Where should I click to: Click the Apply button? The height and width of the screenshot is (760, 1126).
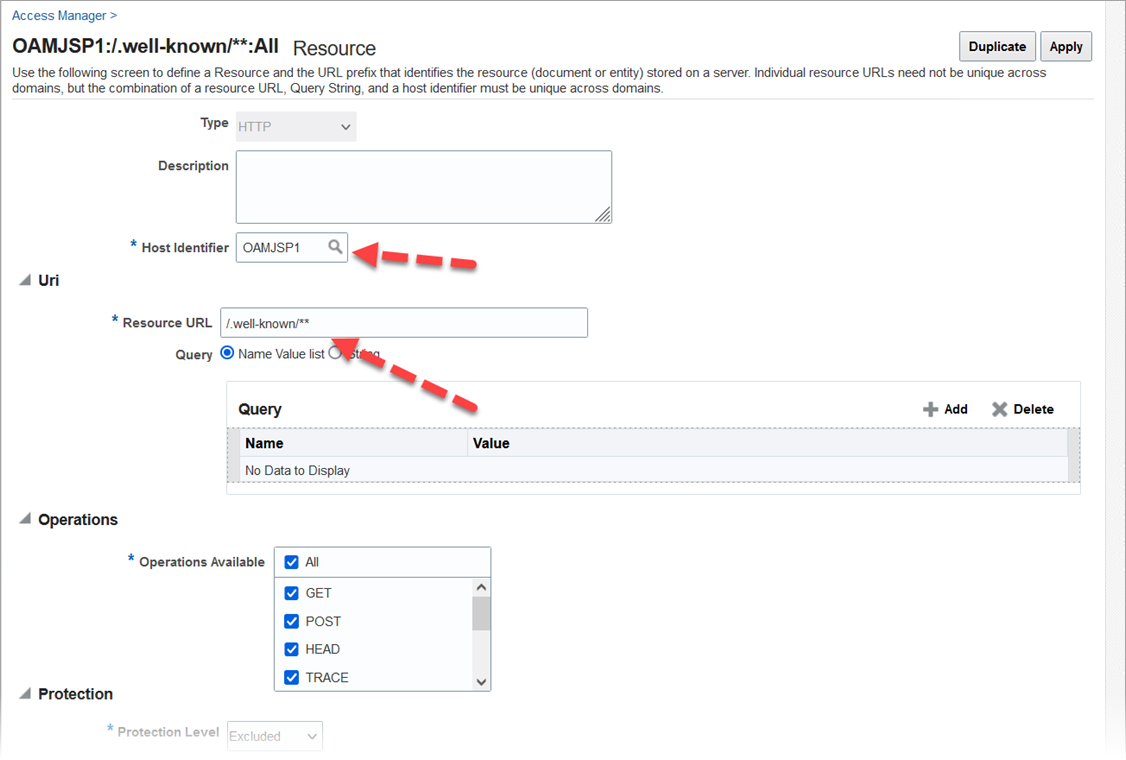(1065, 47)
